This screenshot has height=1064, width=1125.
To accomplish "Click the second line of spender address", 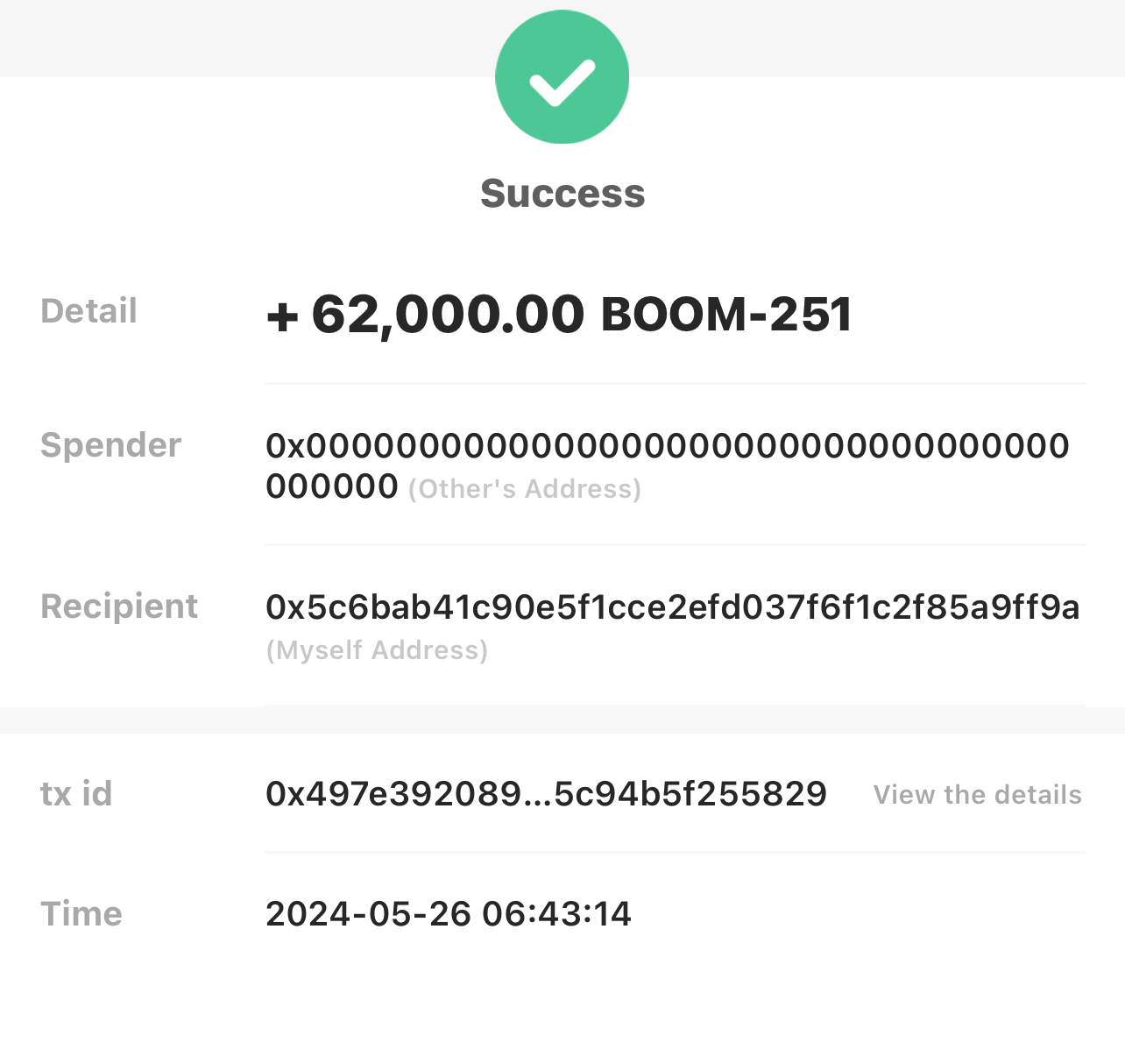I will pos(332,486).
